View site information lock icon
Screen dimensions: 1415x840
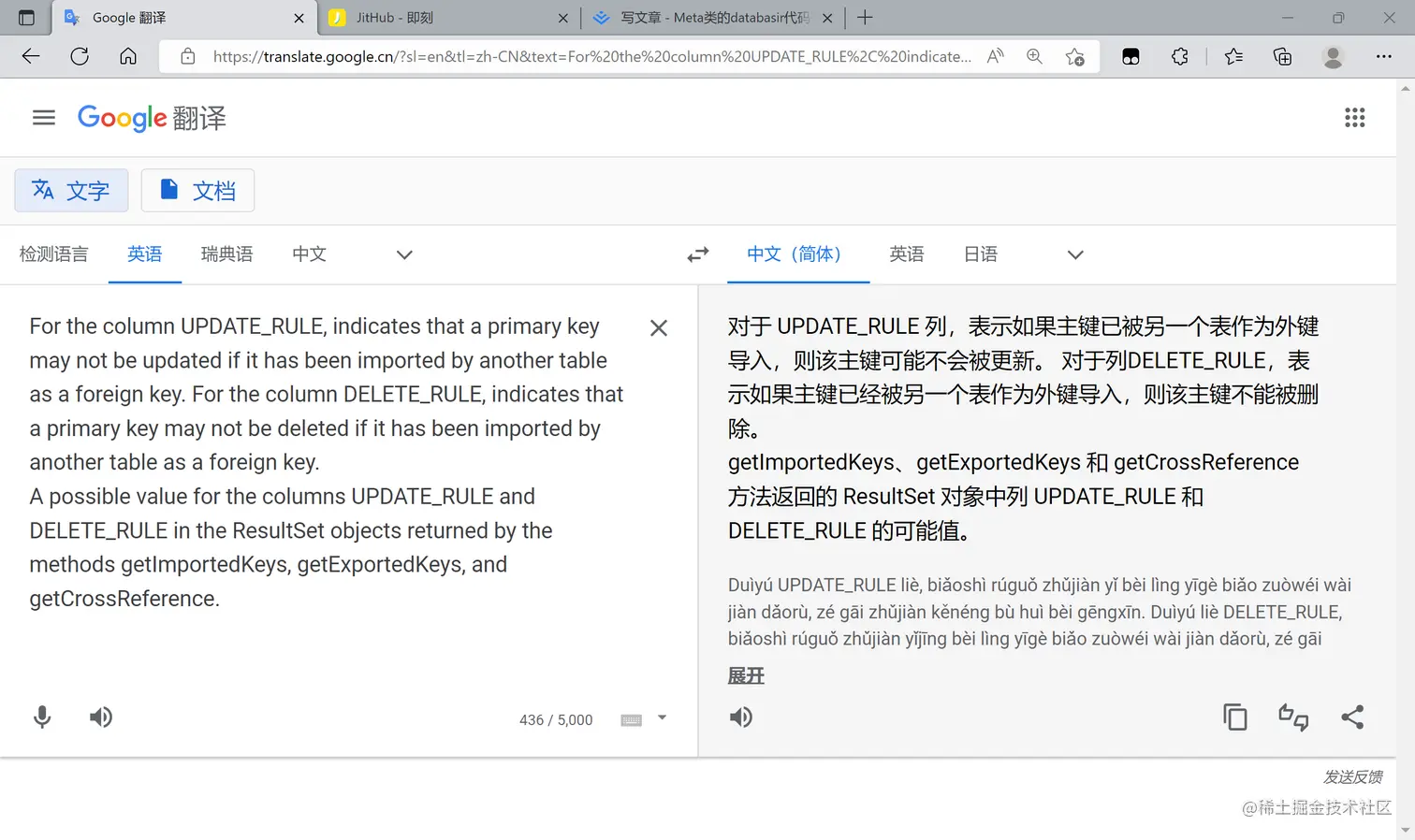pos(188,56)
